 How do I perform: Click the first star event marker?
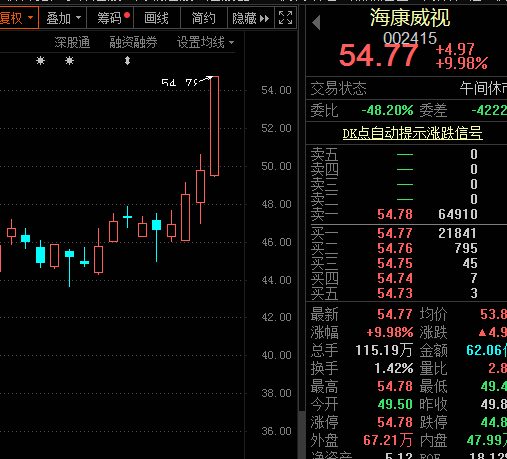click(x=40, y=61)
